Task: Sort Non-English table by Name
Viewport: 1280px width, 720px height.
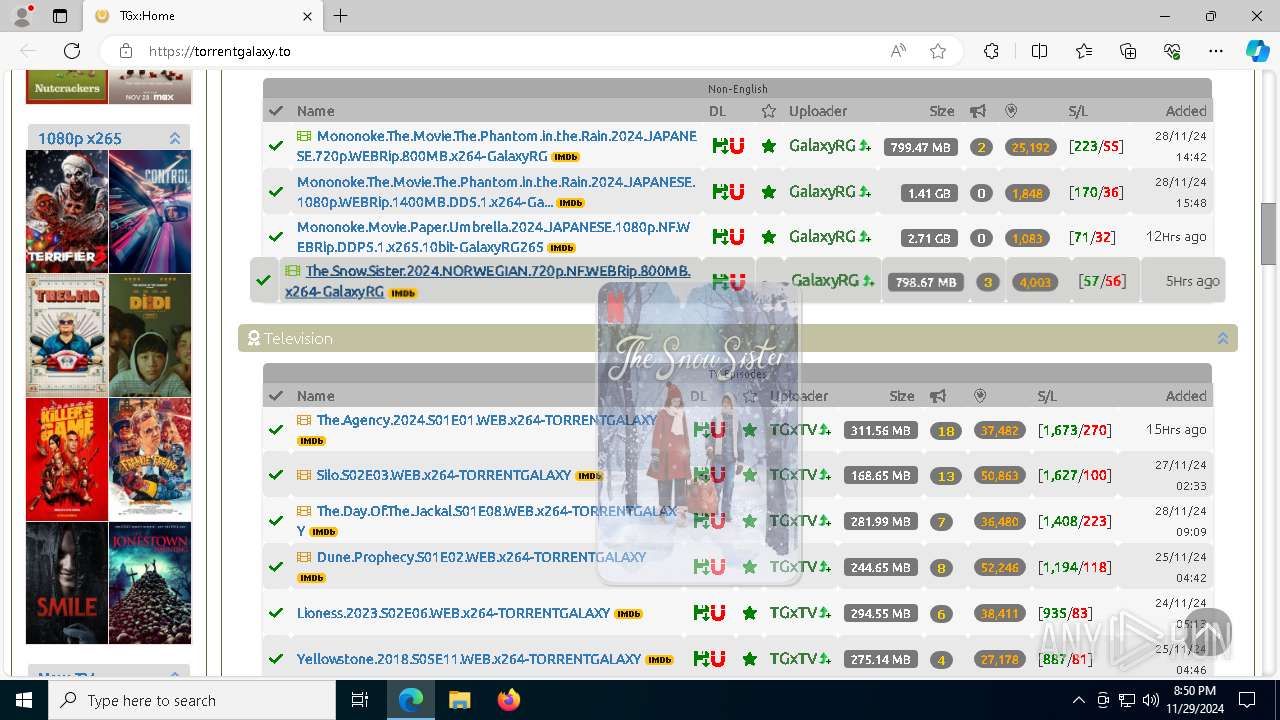Action: (x=315, y=111)
